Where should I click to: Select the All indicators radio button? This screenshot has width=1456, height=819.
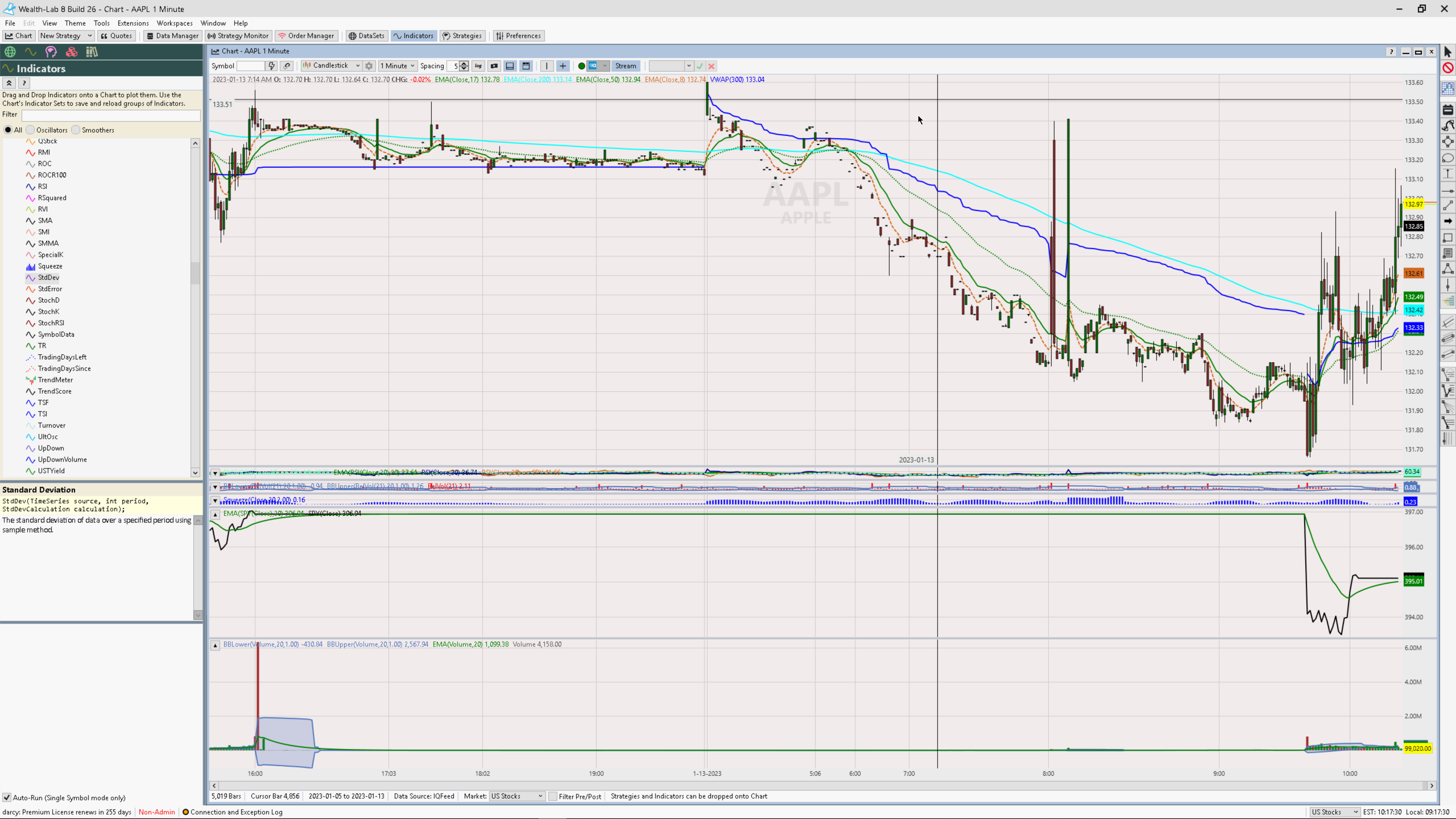tap(8, 130)
